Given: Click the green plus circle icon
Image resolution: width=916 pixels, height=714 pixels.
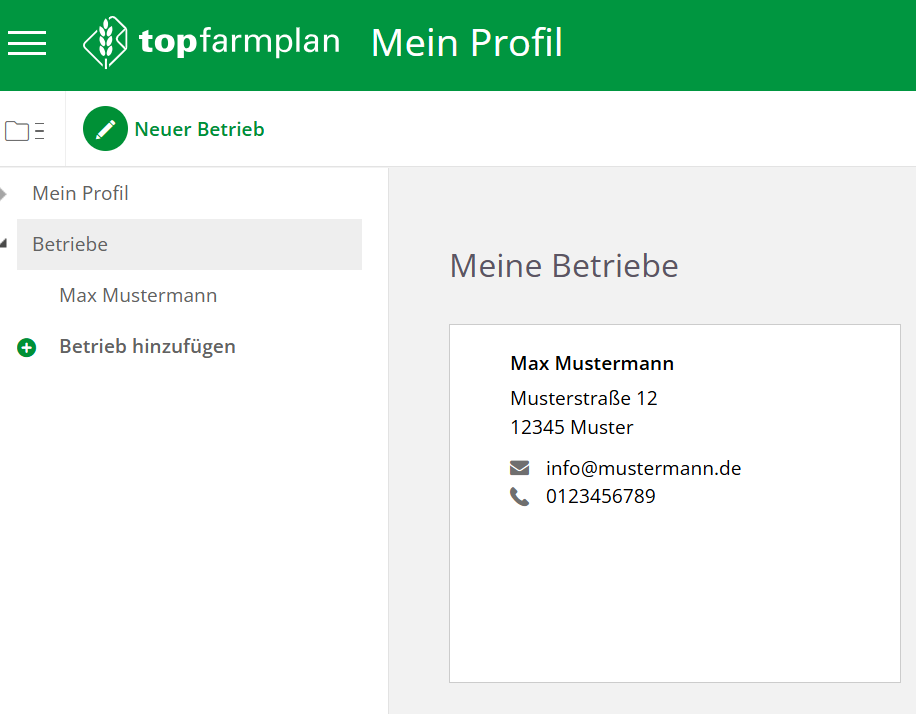Looking at the screenshot, I should point(27,348).
